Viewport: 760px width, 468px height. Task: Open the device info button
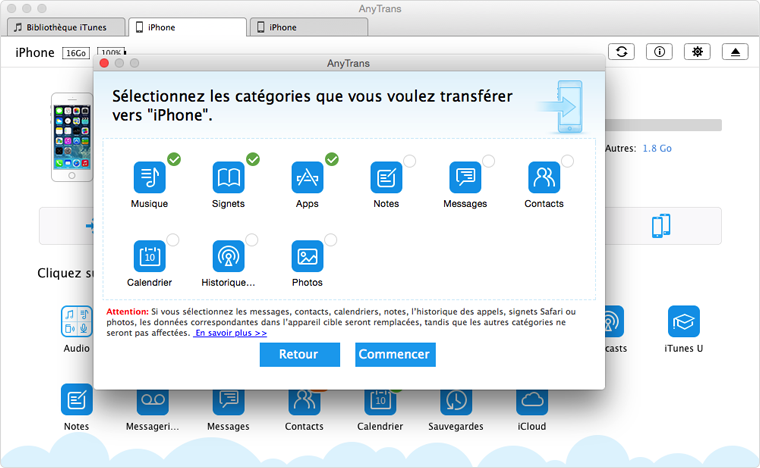tap(659, 52)
